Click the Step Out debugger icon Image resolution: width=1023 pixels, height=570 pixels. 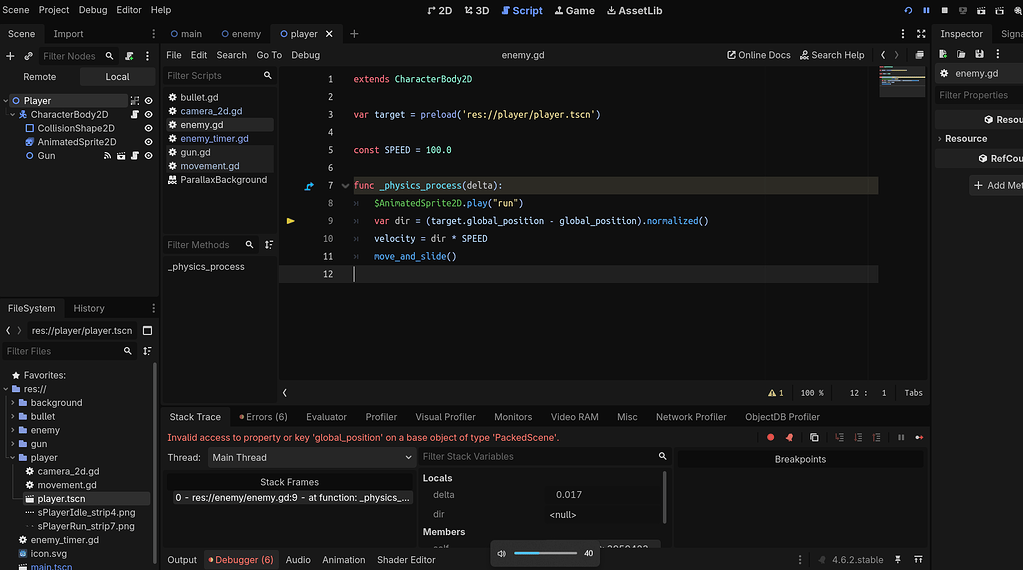[x=876, y=438]
